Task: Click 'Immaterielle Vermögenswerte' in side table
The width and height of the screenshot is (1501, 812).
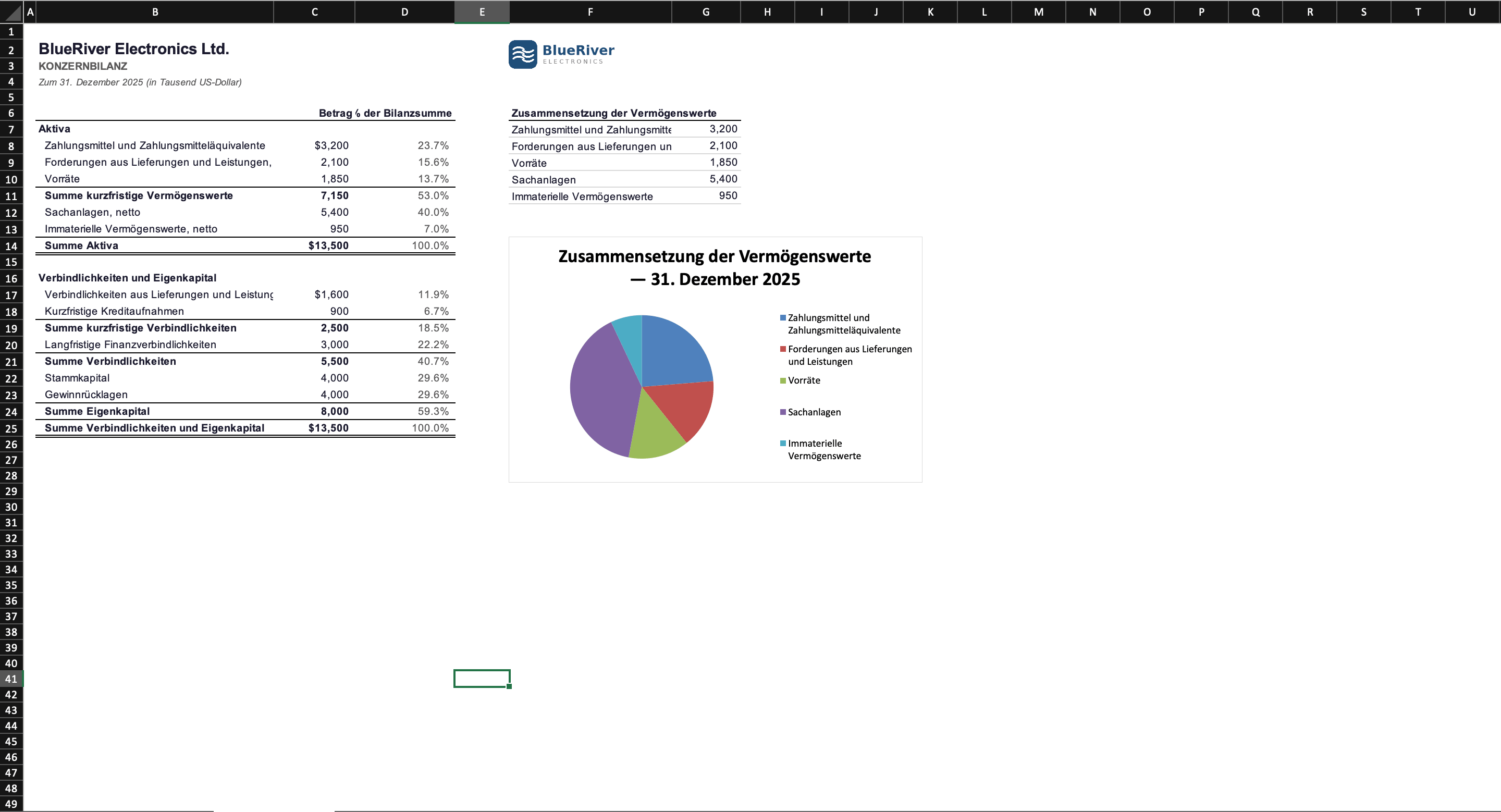Action: (x=582, y=197)
